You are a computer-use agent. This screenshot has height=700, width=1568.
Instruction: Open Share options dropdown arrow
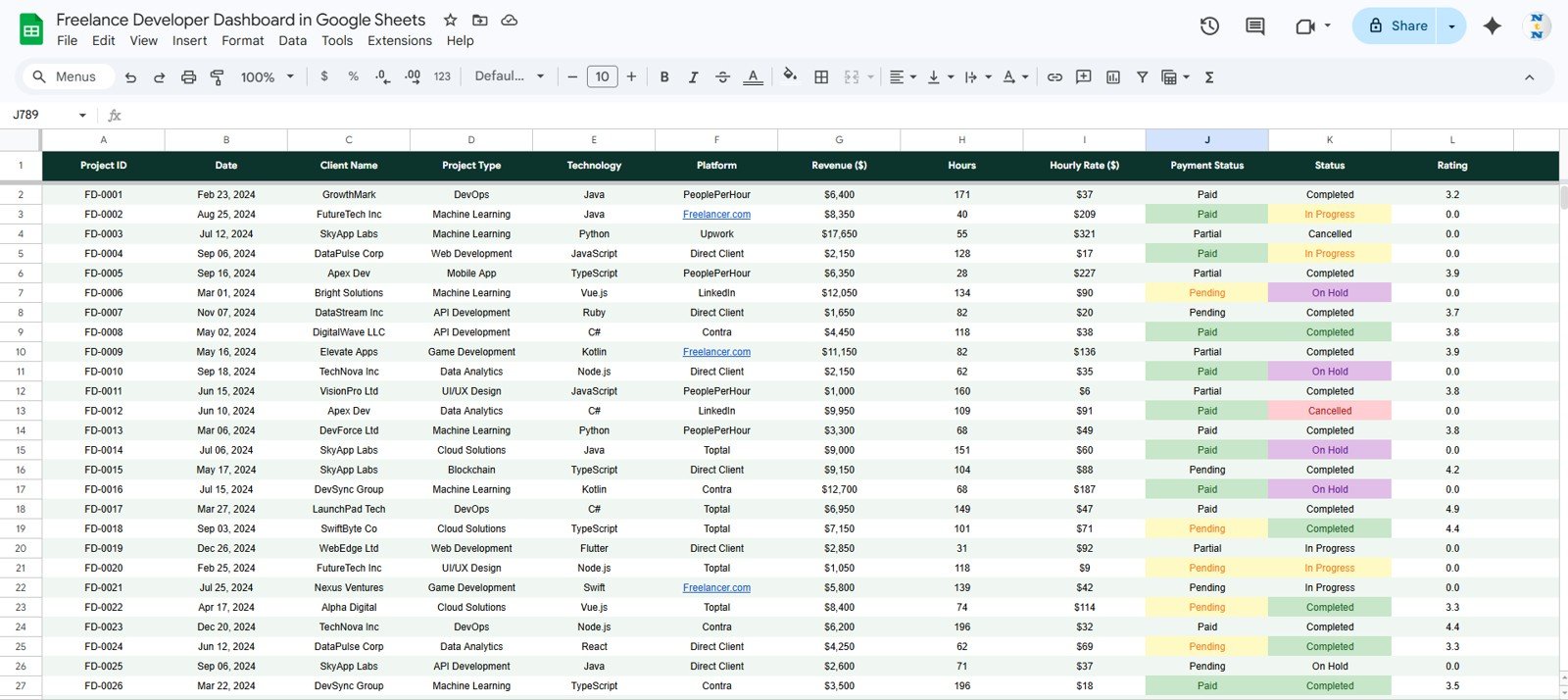coord(1451,26)
